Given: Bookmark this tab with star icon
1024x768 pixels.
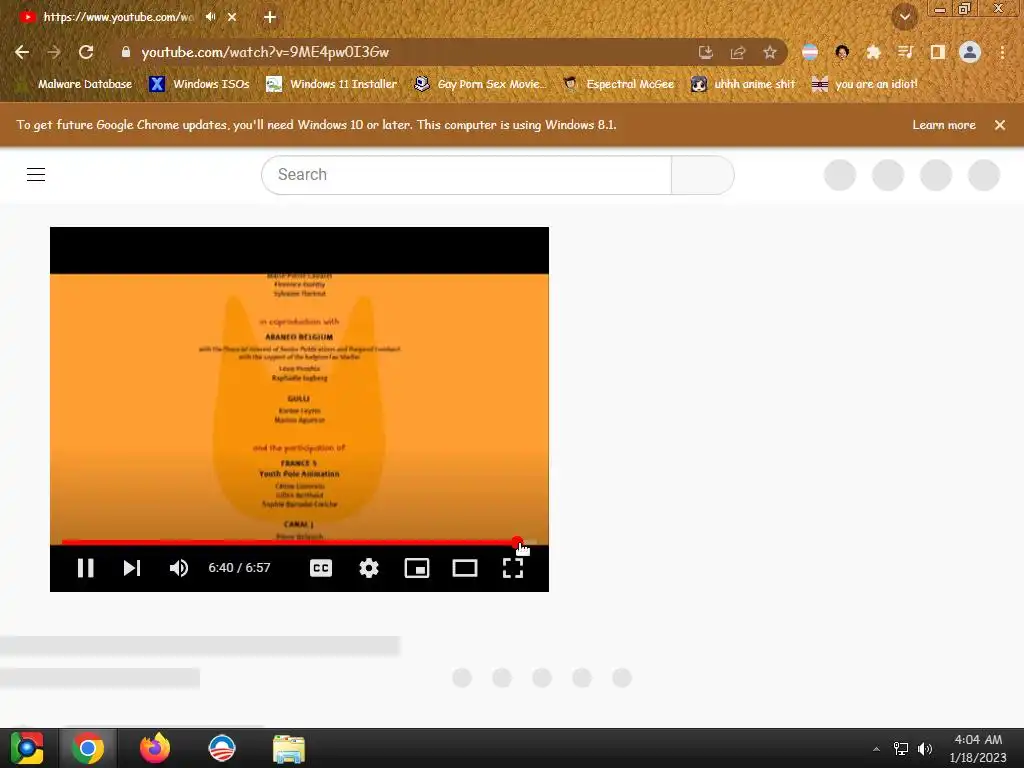Looking at the screenshot, I should (x=770, y=52).
